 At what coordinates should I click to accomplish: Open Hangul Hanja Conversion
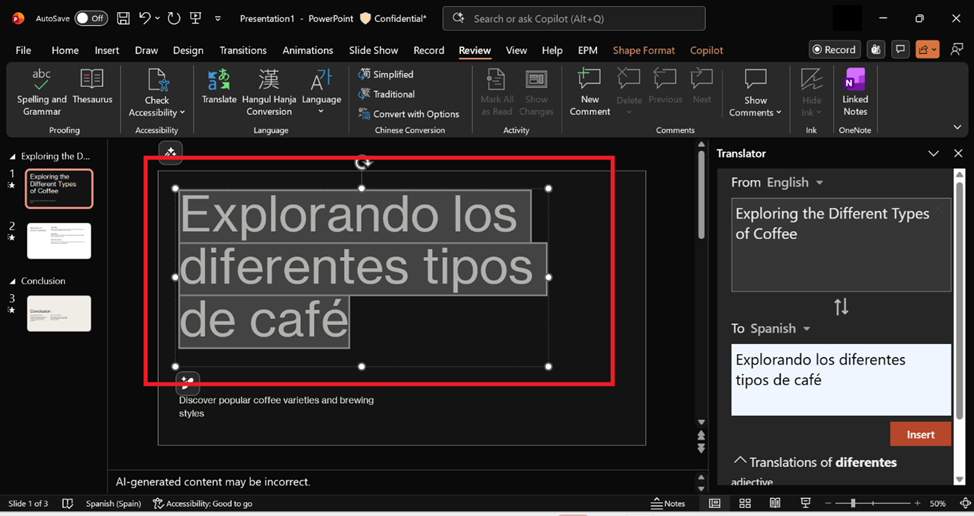click(268, 92)
